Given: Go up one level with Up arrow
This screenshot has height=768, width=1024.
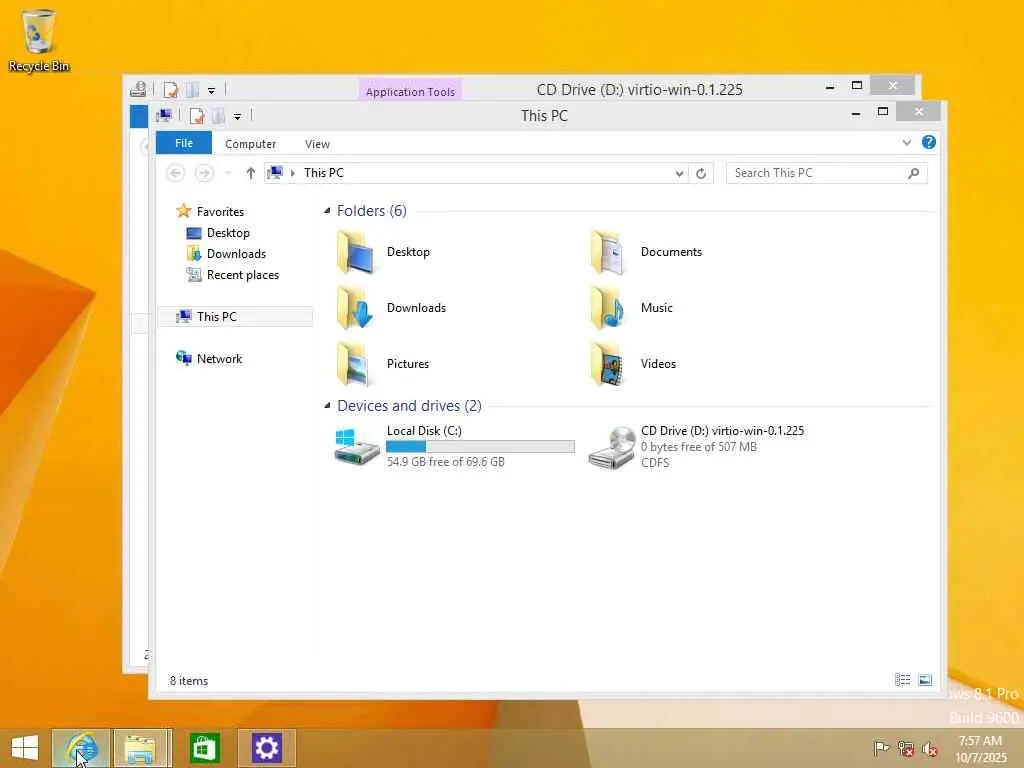Looking at the screenshot, I should [x=251, y=173].
